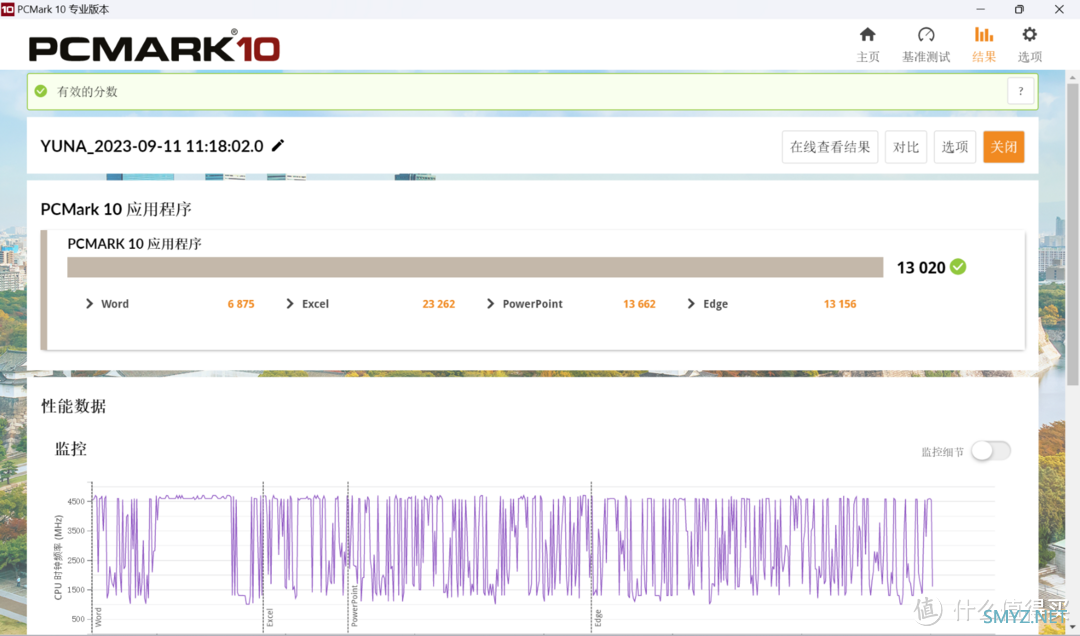This screenshot has width=1080, height=636.
Task: Click the orange 关闭 button
Action: pos(1004,147)
